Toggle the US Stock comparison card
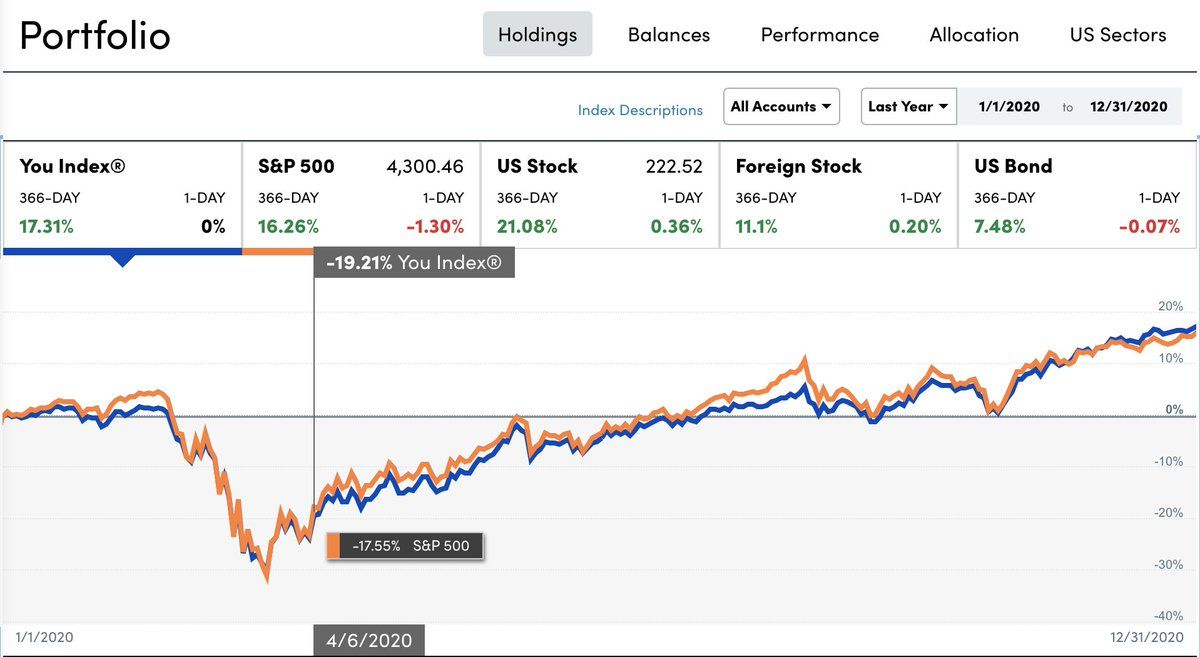Image resolution: width=1200 pixels, height=657 pixels. tap(599, 195)
